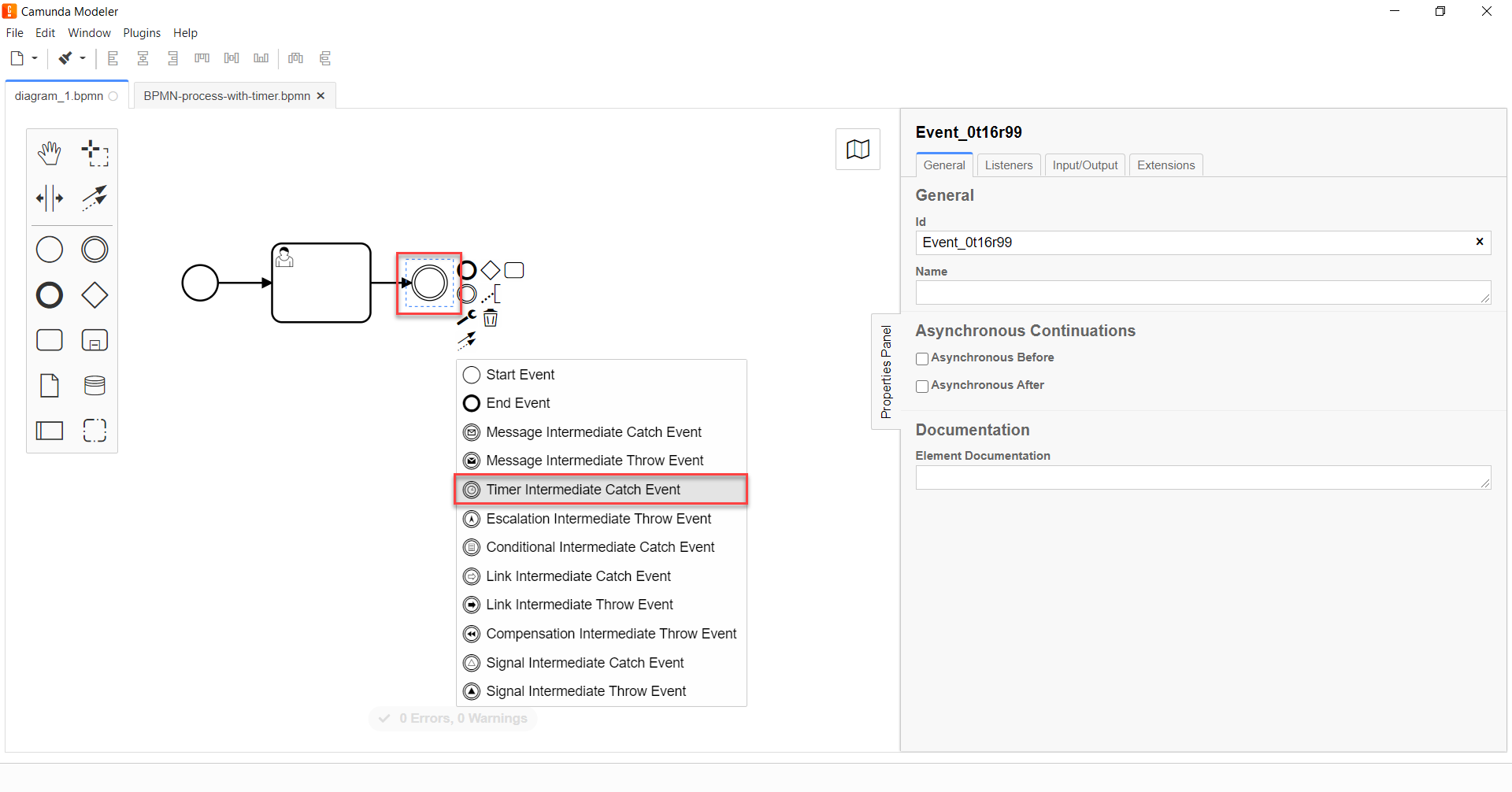
Task: Clear the Id field with X
Action: (x=1479, y=242)
